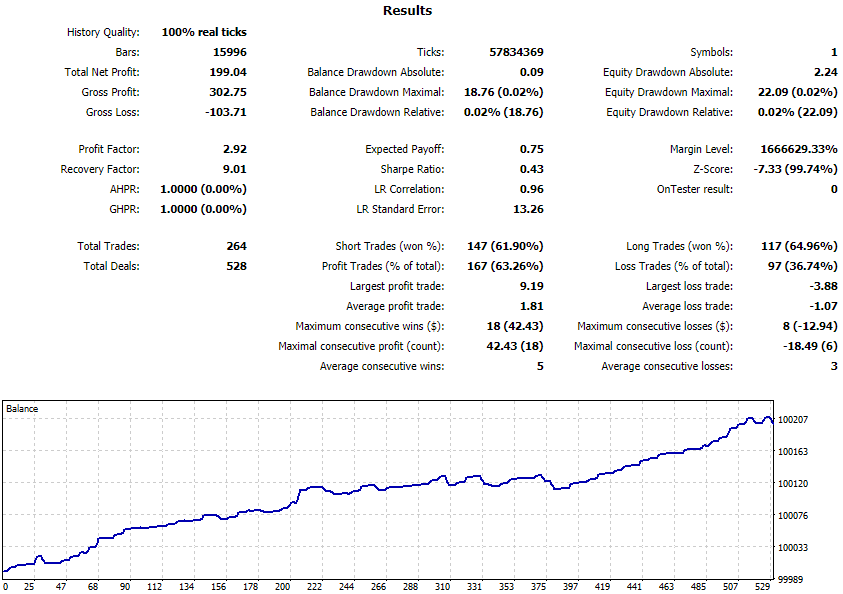Click the 100076 label on the balance axis
Viewport: 843px width, 594px height.
tap(792, 516)
